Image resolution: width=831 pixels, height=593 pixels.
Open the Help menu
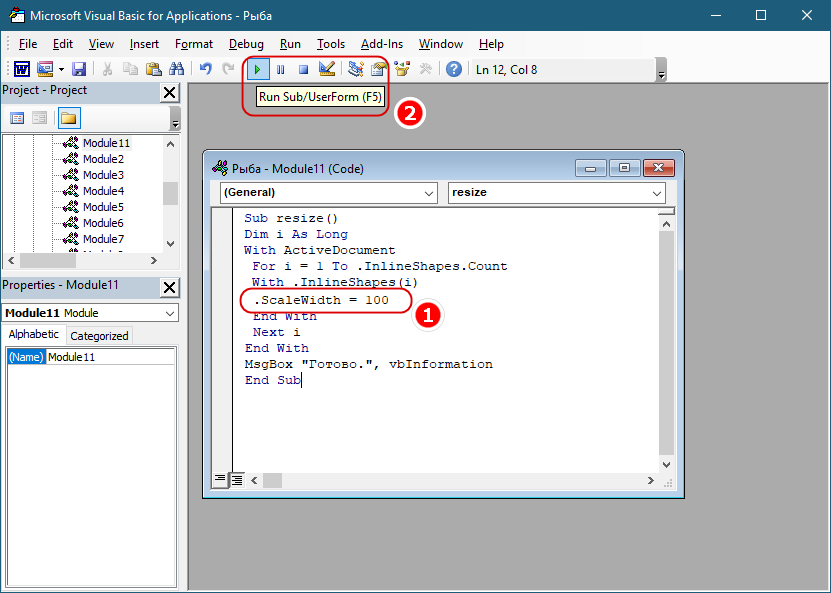491,44
